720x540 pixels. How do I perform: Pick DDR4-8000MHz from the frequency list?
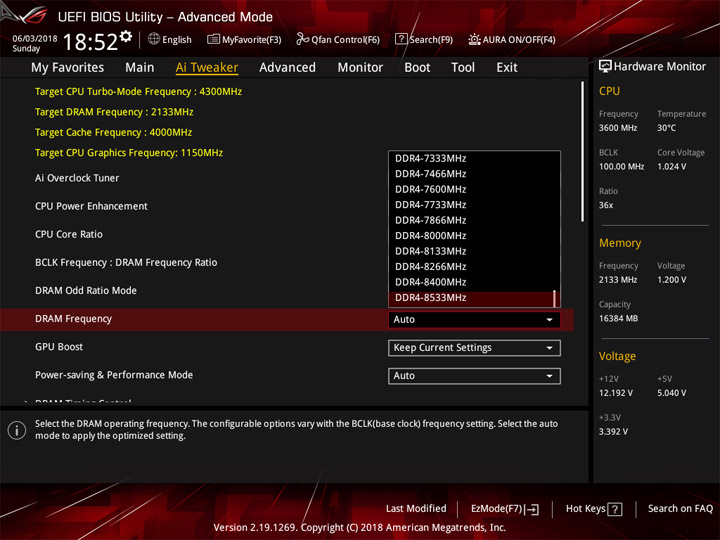[474, 236]
